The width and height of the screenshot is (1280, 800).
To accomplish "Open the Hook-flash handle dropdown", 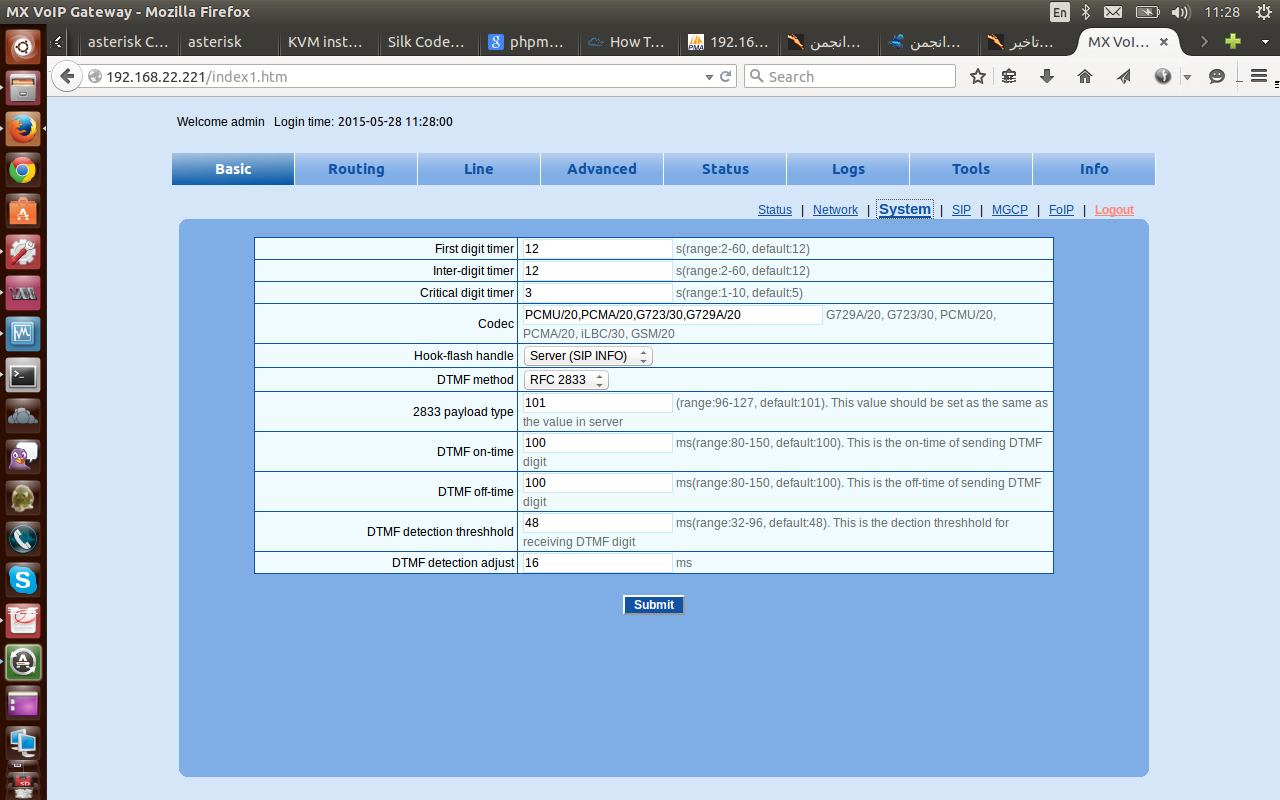I will tap(588, 356).
